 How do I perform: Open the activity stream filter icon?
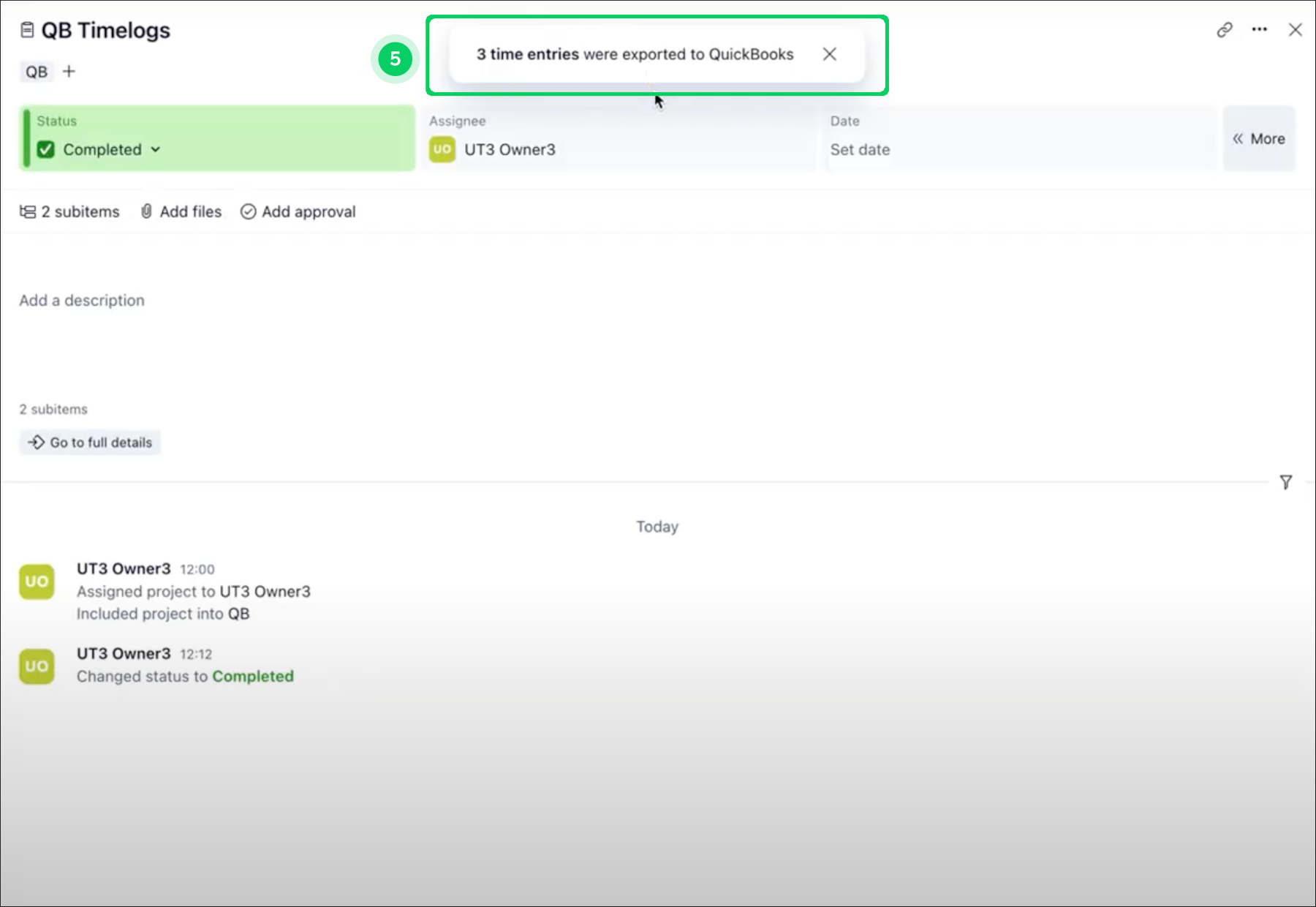coord(1285,482)
